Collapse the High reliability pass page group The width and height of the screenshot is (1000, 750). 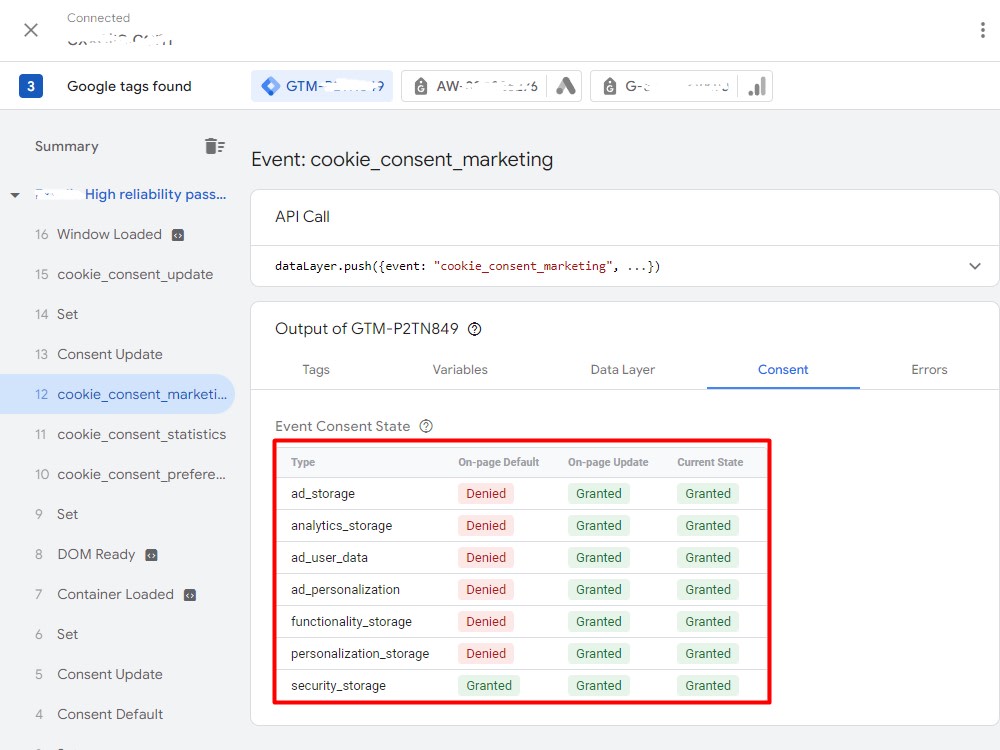tap(15, 195)
